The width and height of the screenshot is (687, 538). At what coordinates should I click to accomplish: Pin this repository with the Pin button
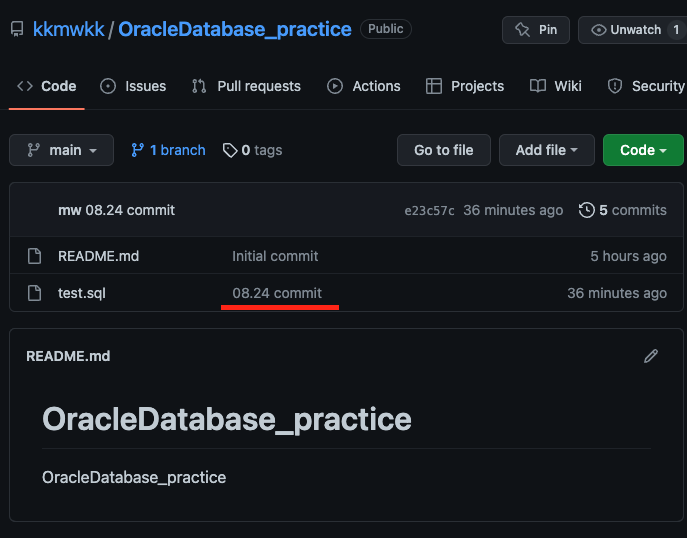coord(535,30)
